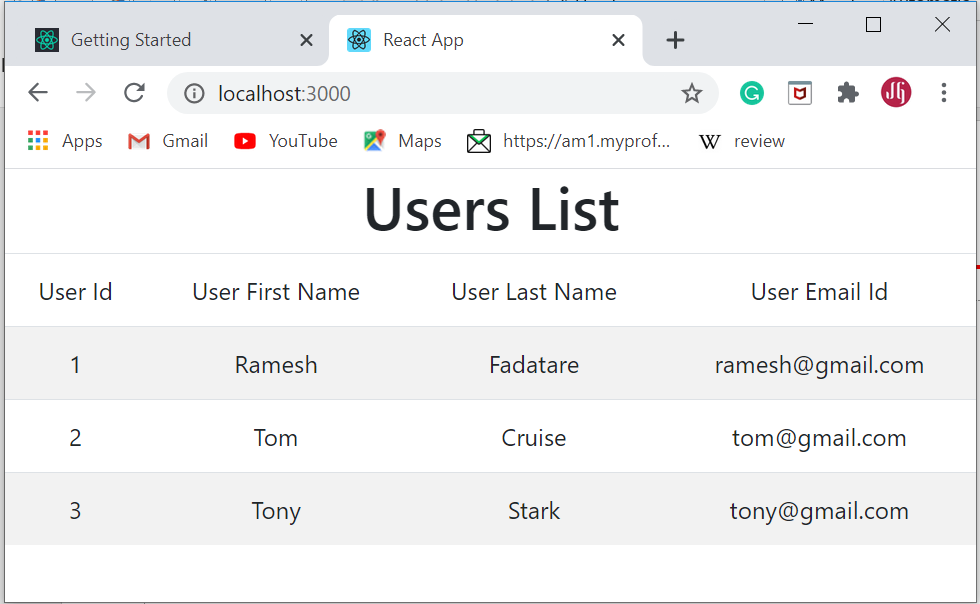980x604 pixels.
Task: Open a new tab with the plus button
Action: coord(675,40)
